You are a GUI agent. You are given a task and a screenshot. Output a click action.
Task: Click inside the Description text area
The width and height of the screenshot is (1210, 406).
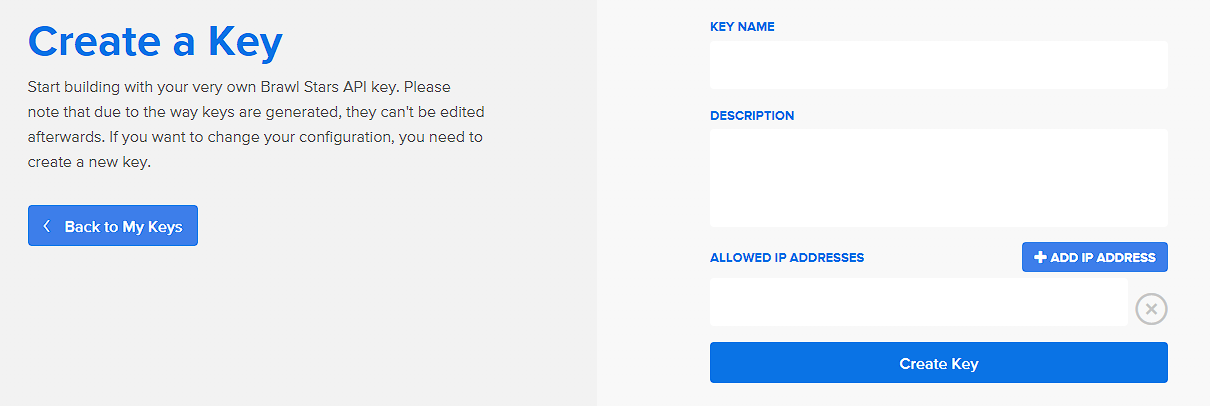click(938, 177)
